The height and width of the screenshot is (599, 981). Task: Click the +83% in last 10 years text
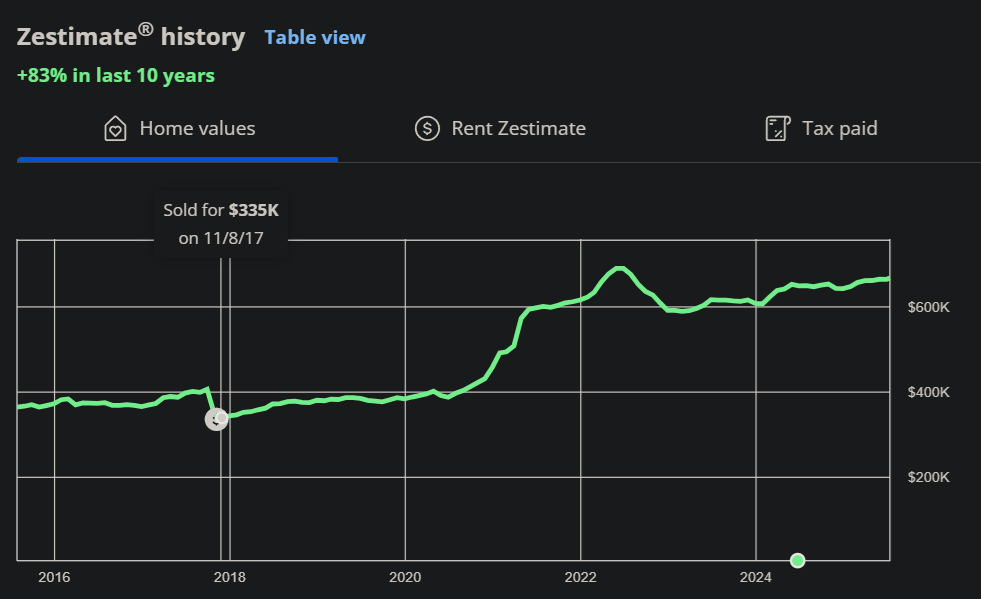(x=116, y=76)
